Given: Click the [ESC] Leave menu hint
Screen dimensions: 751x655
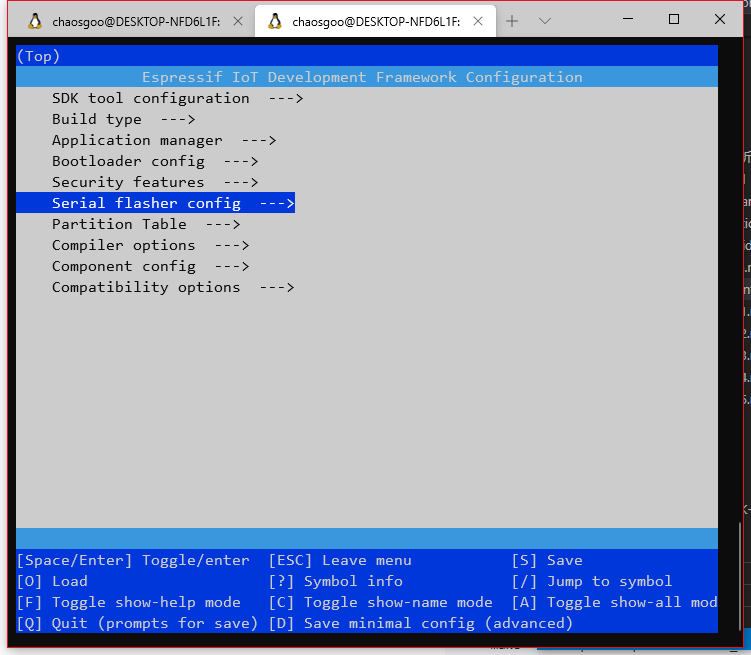Looking at the screenshot, I should [x=340, y=561].
